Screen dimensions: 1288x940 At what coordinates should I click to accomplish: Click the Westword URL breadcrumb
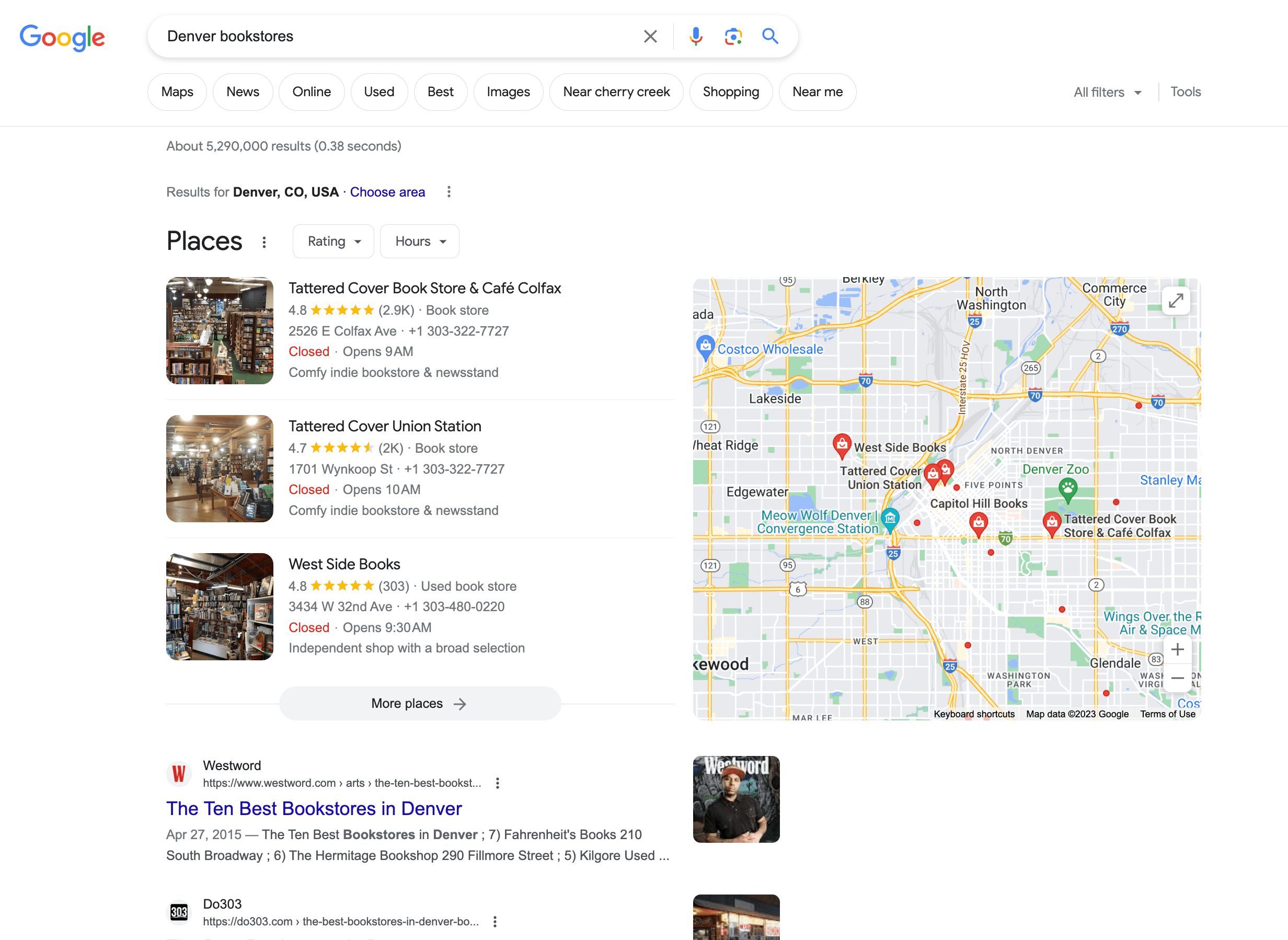click(342, 783)
